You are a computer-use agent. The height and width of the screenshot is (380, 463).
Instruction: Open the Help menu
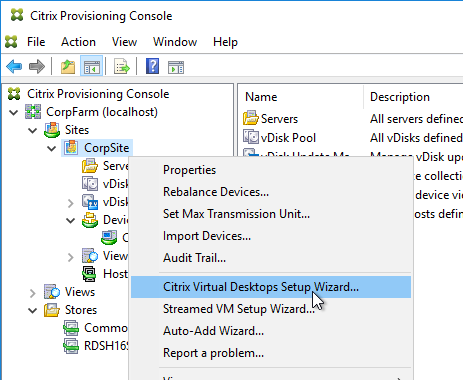click(x=225, y=42)
